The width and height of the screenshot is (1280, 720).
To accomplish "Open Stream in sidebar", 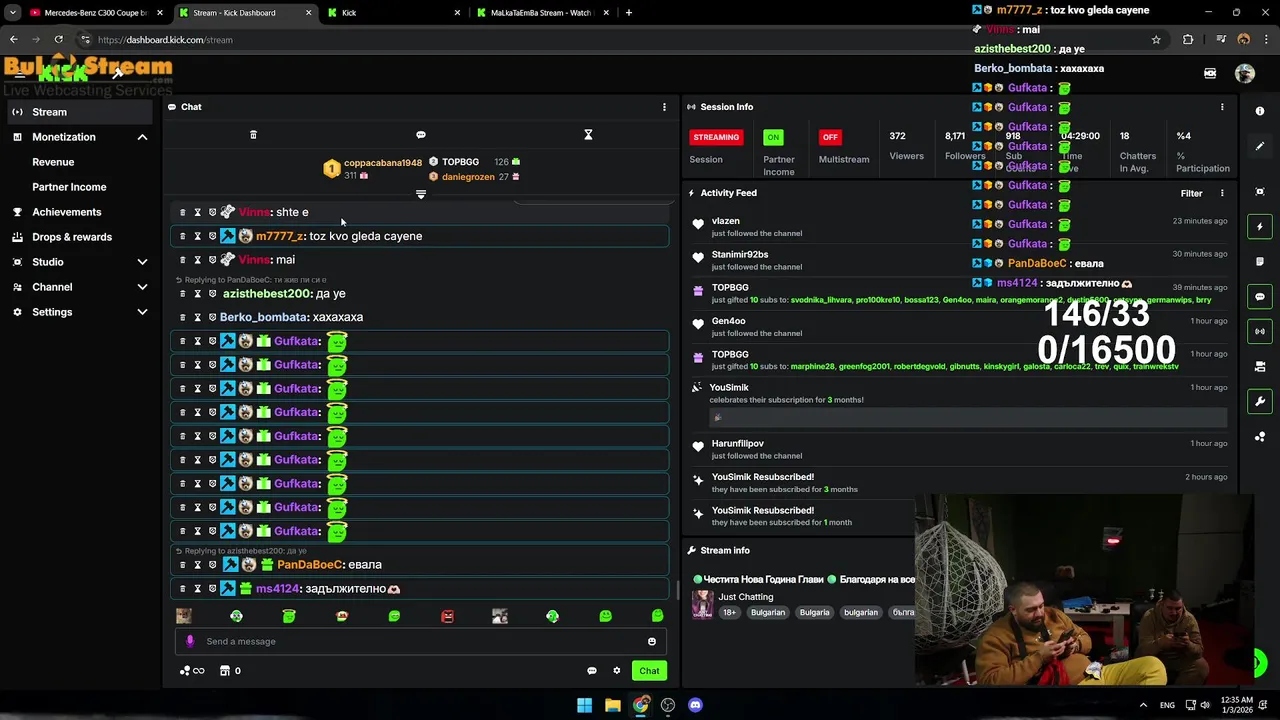I will [80, 112].
